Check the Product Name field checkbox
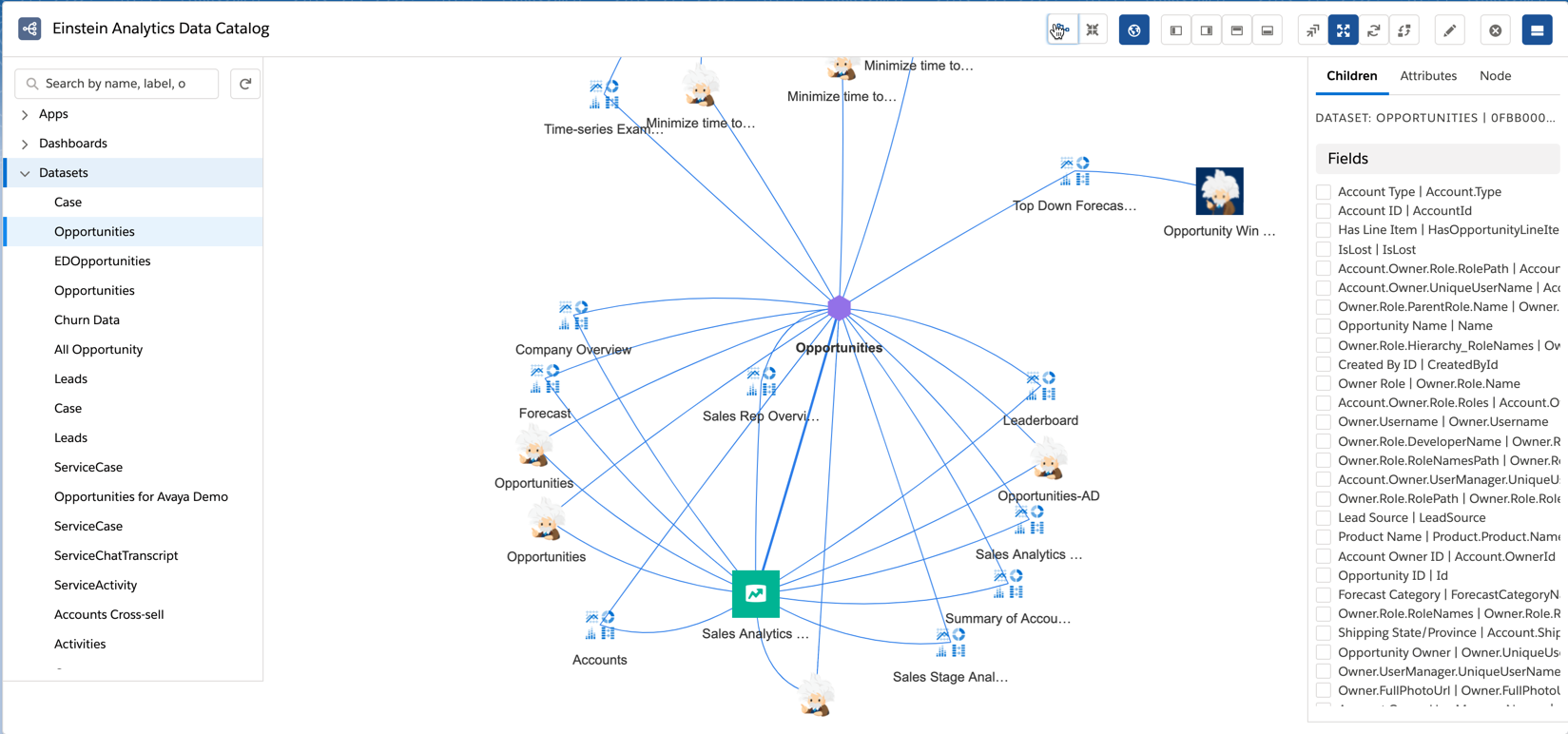This screenshot has height=734, width=1568. click(1324, 537)
